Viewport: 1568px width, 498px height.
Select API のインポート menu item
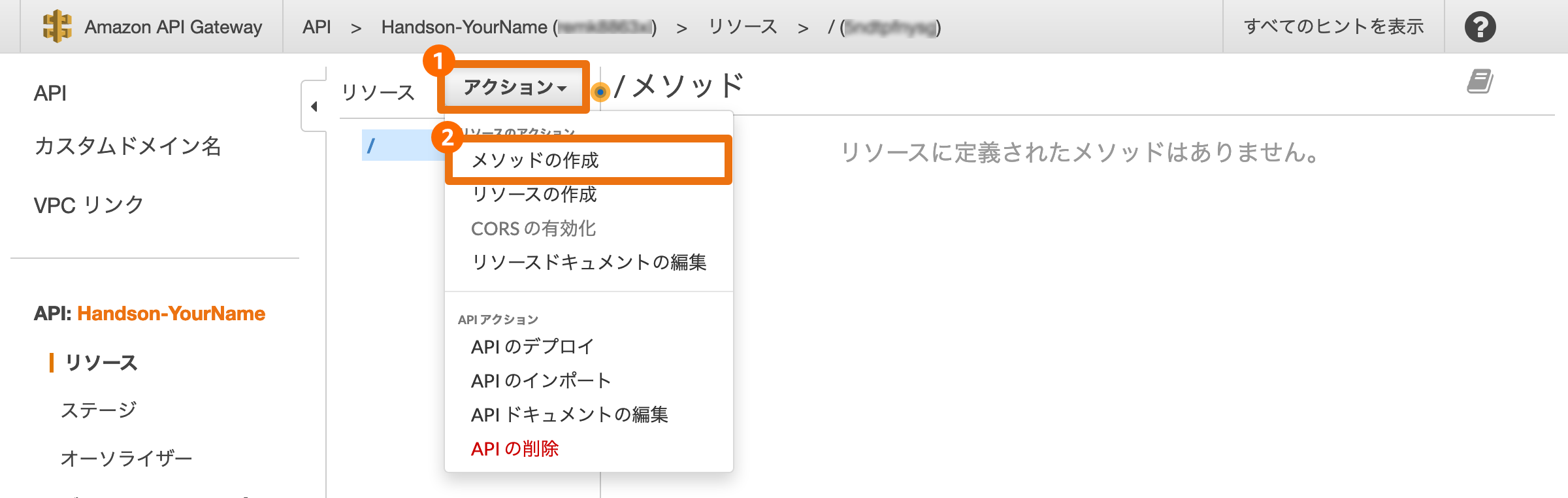[541, 380]
